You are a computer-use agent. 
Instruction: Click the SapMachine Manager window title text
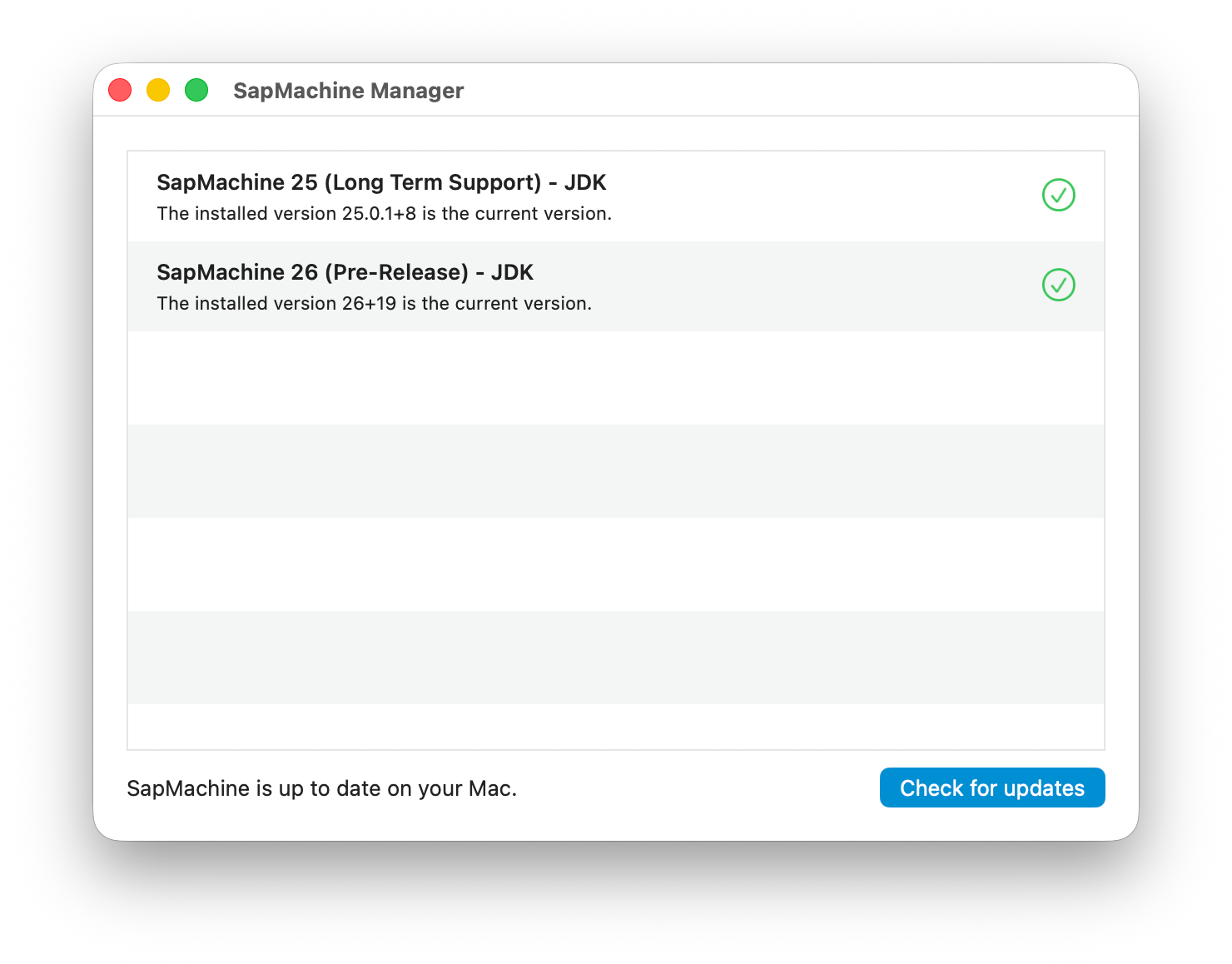348,91
